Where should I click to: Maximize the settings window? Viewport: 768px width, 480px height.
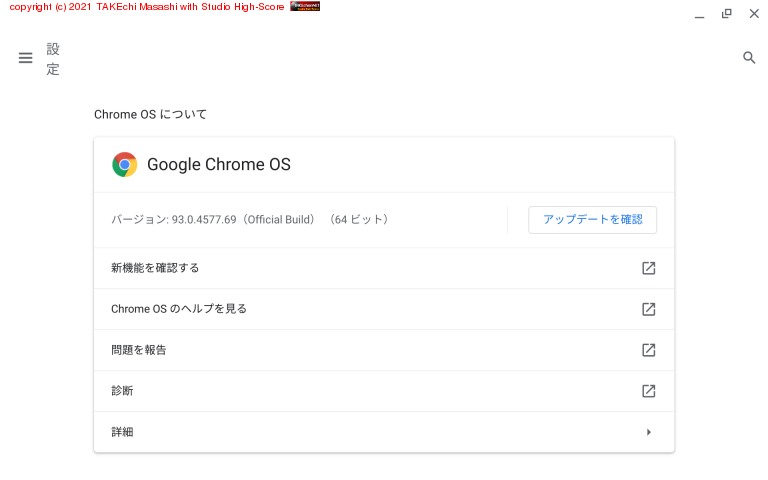(727, 14)
